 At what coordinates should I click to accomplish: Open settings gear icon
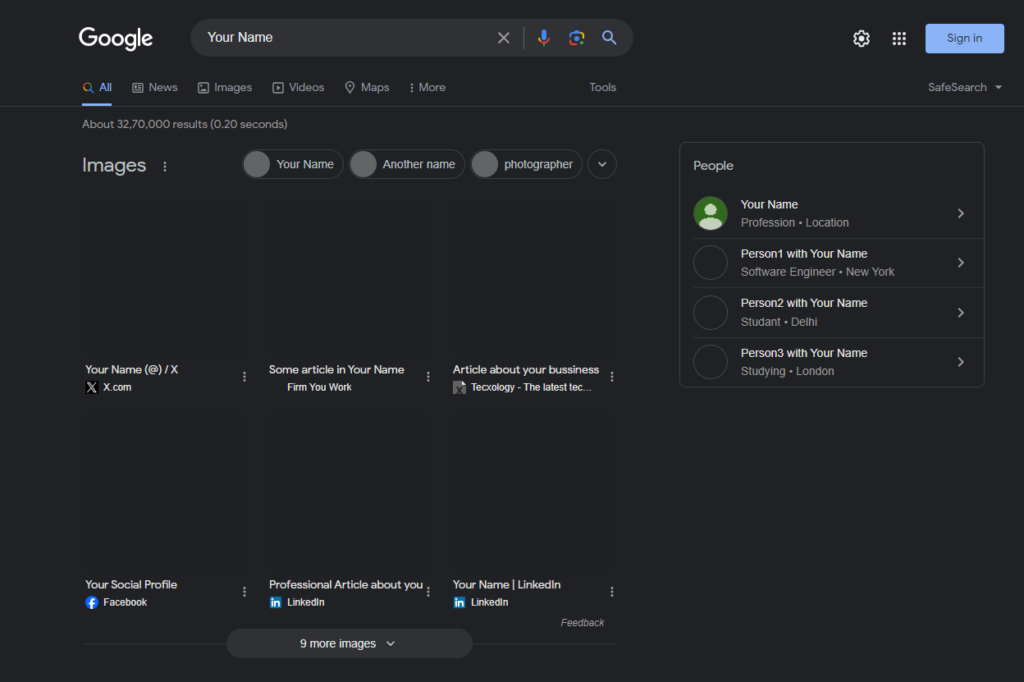[861, 39]
